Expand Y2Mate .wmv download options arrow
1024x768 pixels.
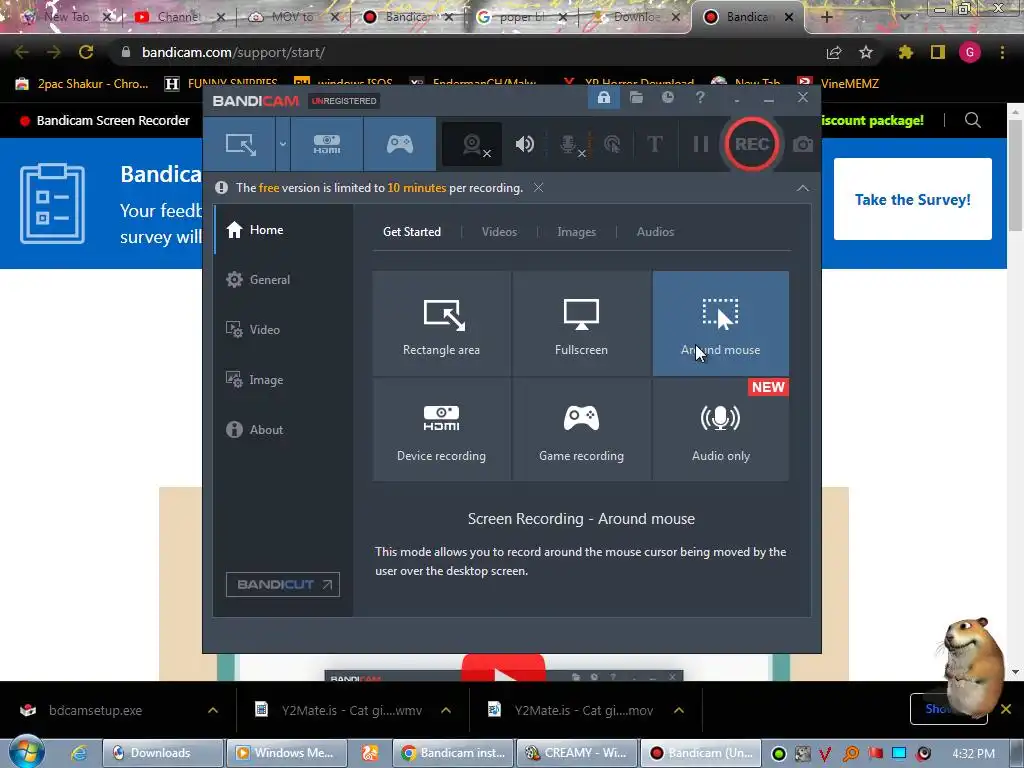pyautogui.click(x=446, y=710)
